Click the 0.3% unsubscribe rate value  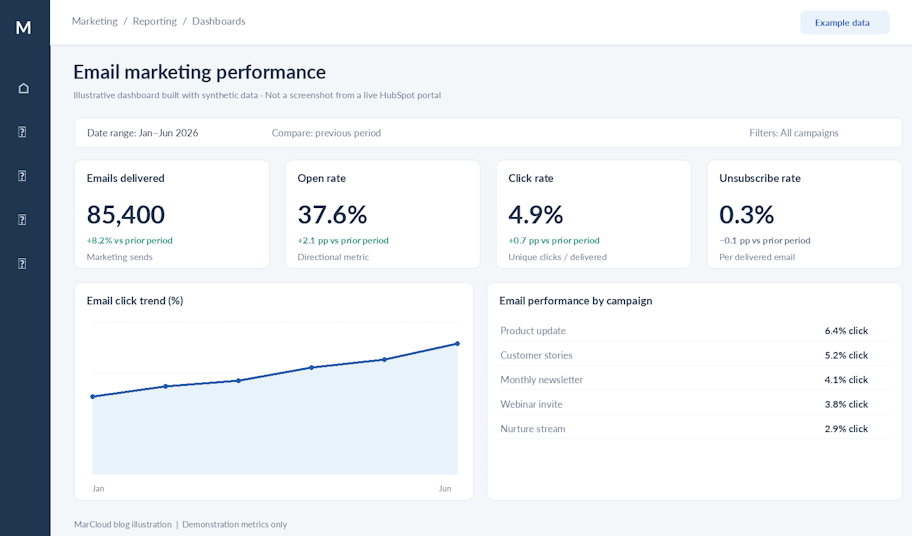tap(746, 215)
